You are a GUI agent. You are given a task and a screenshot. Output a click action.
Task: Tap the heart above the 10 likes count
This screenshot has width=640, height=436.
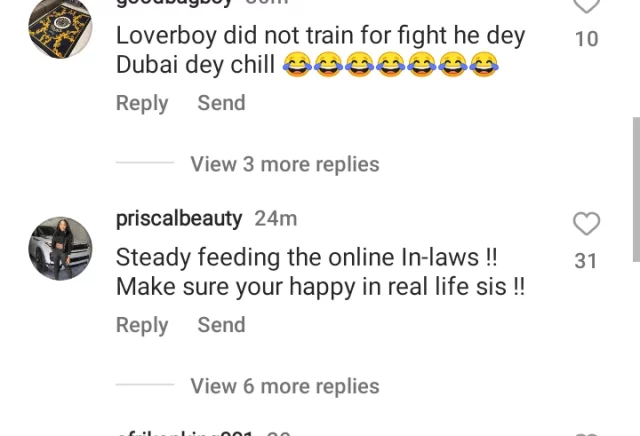(587, 6)
